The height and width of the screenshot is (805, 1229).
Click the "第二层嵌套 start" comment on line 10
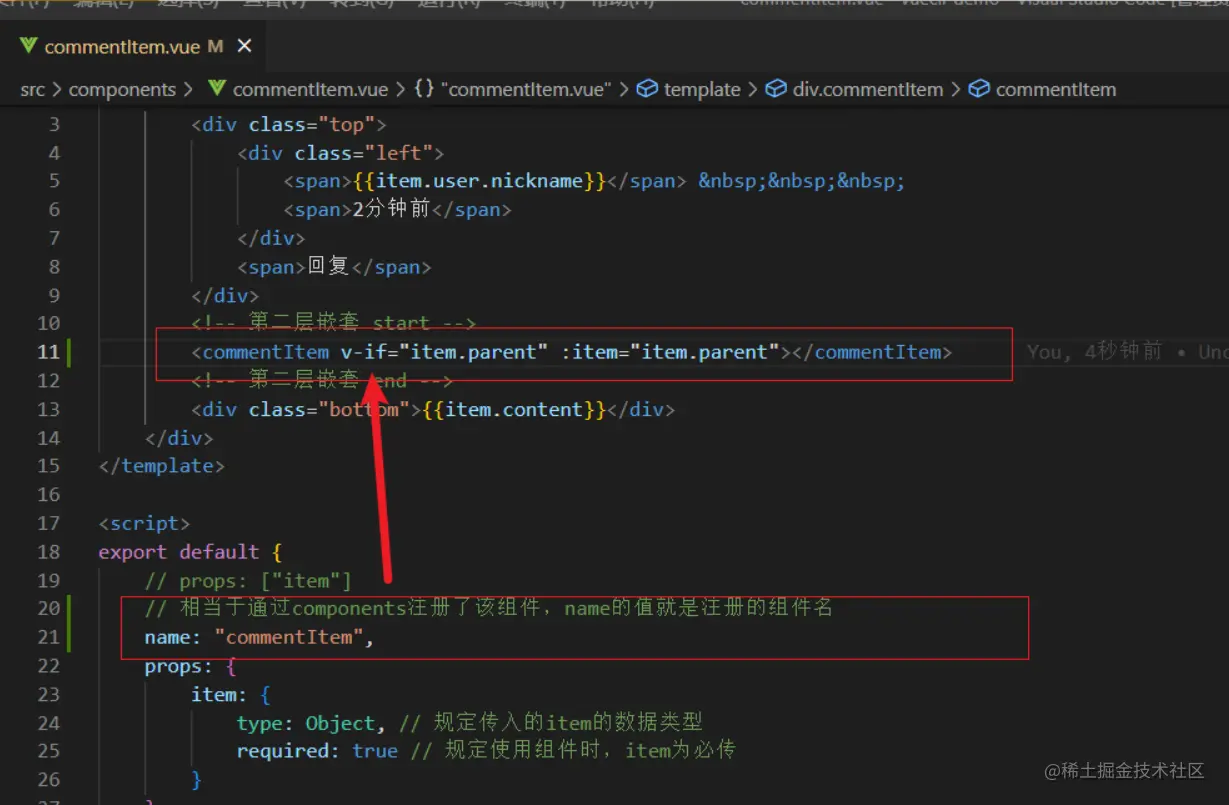(x=334, y=324)
